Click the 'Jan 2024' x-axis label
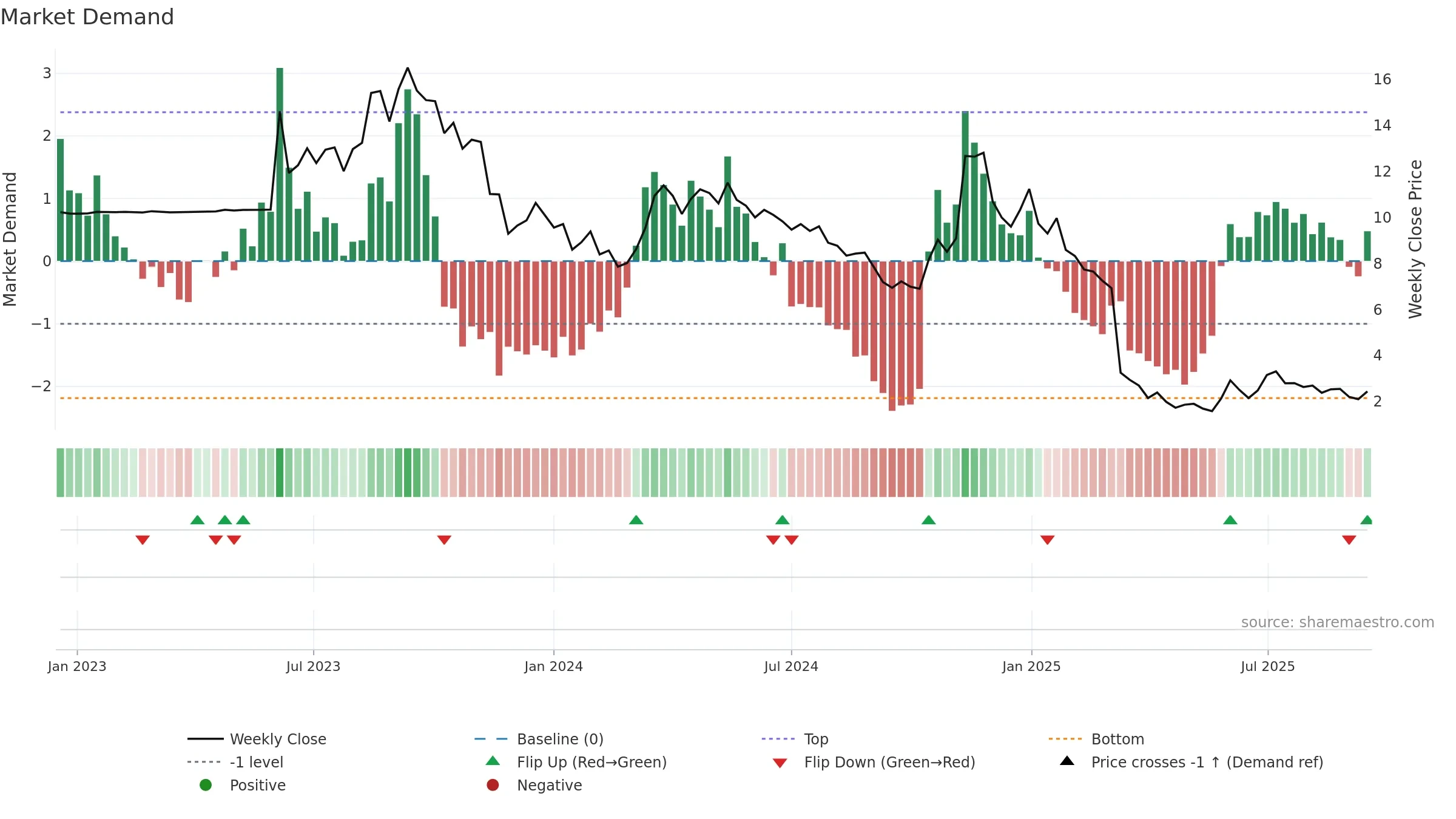Image resolution: width=1456 pixels, height=819 pixels. coord(553,666)
